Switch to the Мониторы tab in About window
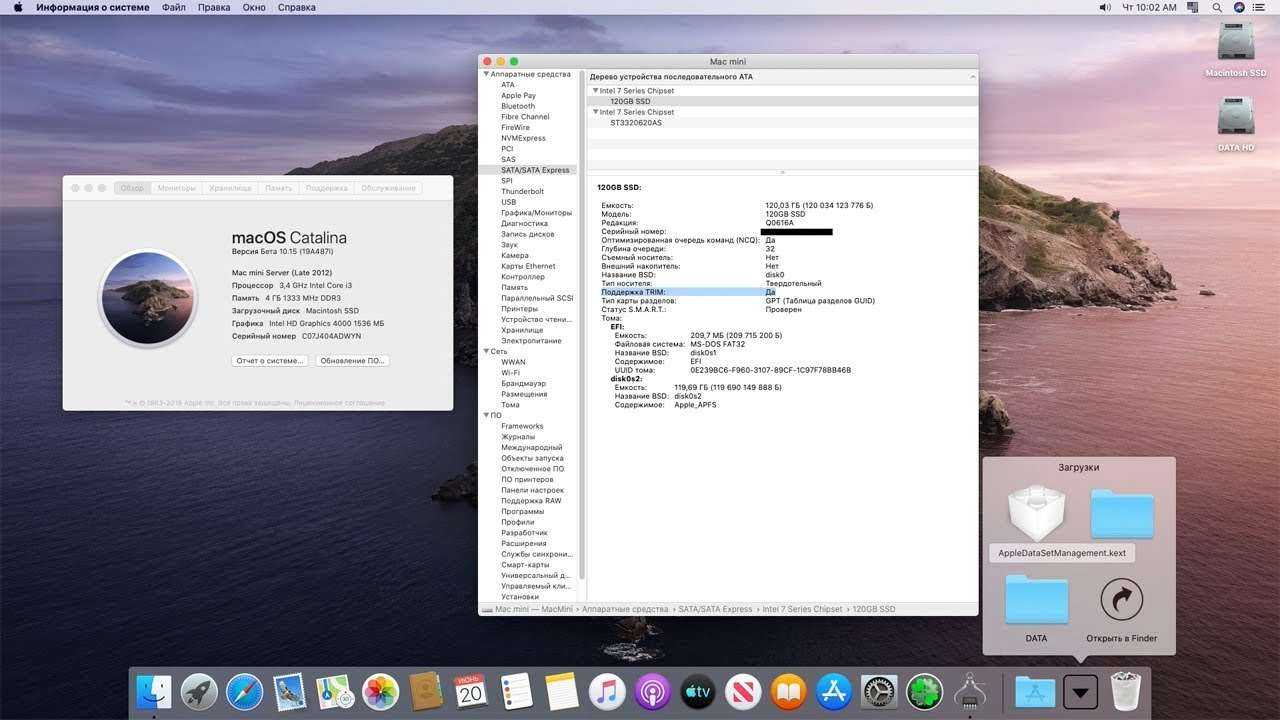The height and width of the screenshot is (720, 1280). [177, 188]
